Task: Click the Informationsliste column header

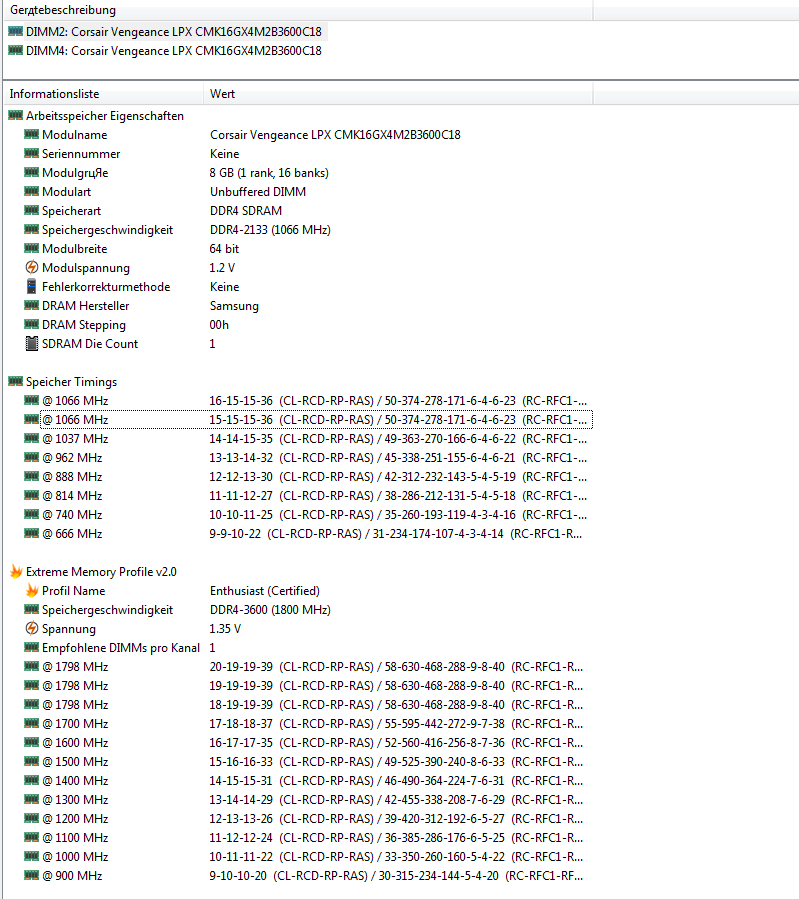Action: (x=103, y=94)
